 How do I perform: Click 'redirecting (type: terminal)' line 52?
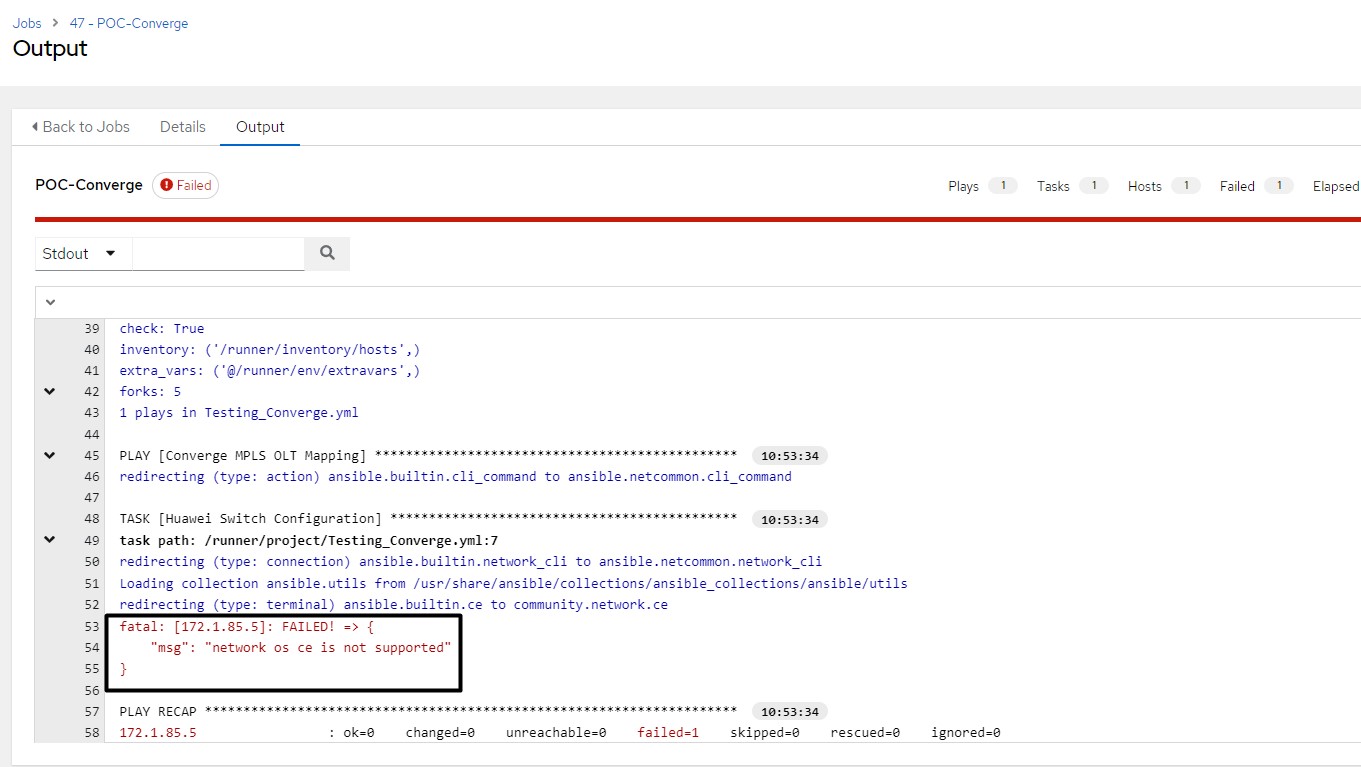tap(394, 605)
